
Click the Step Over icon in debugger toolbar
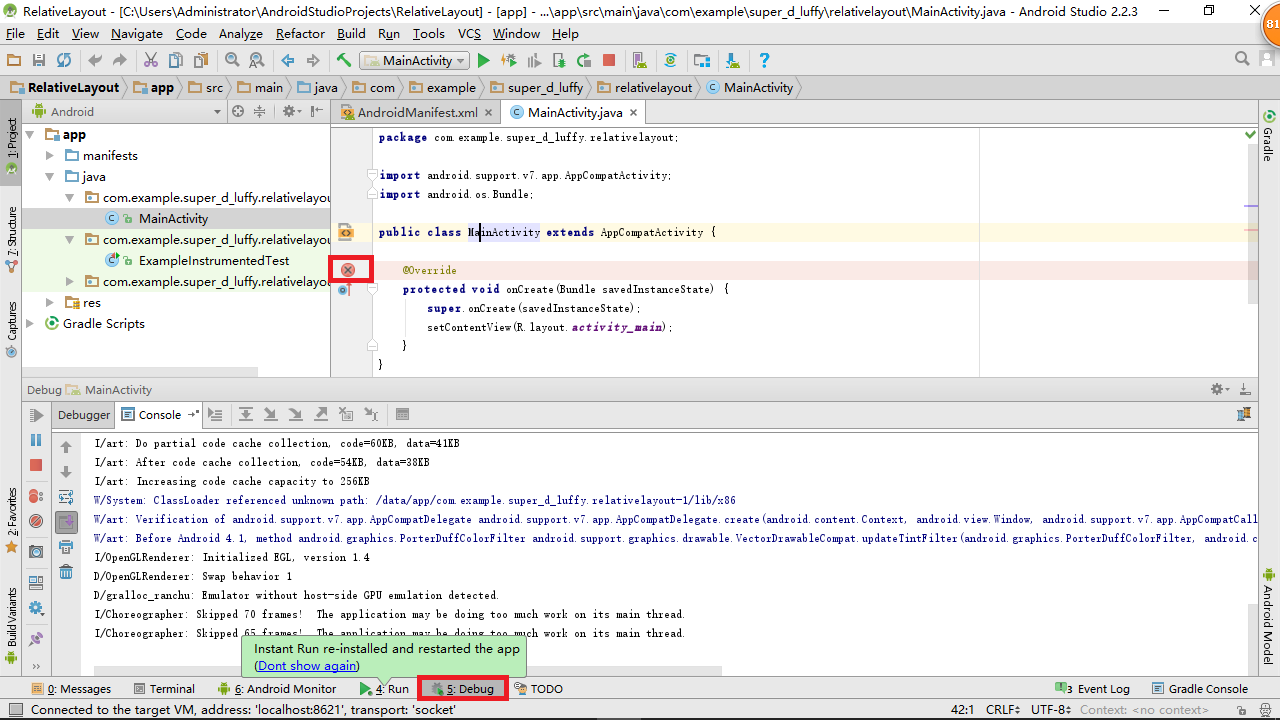point(246,414)
